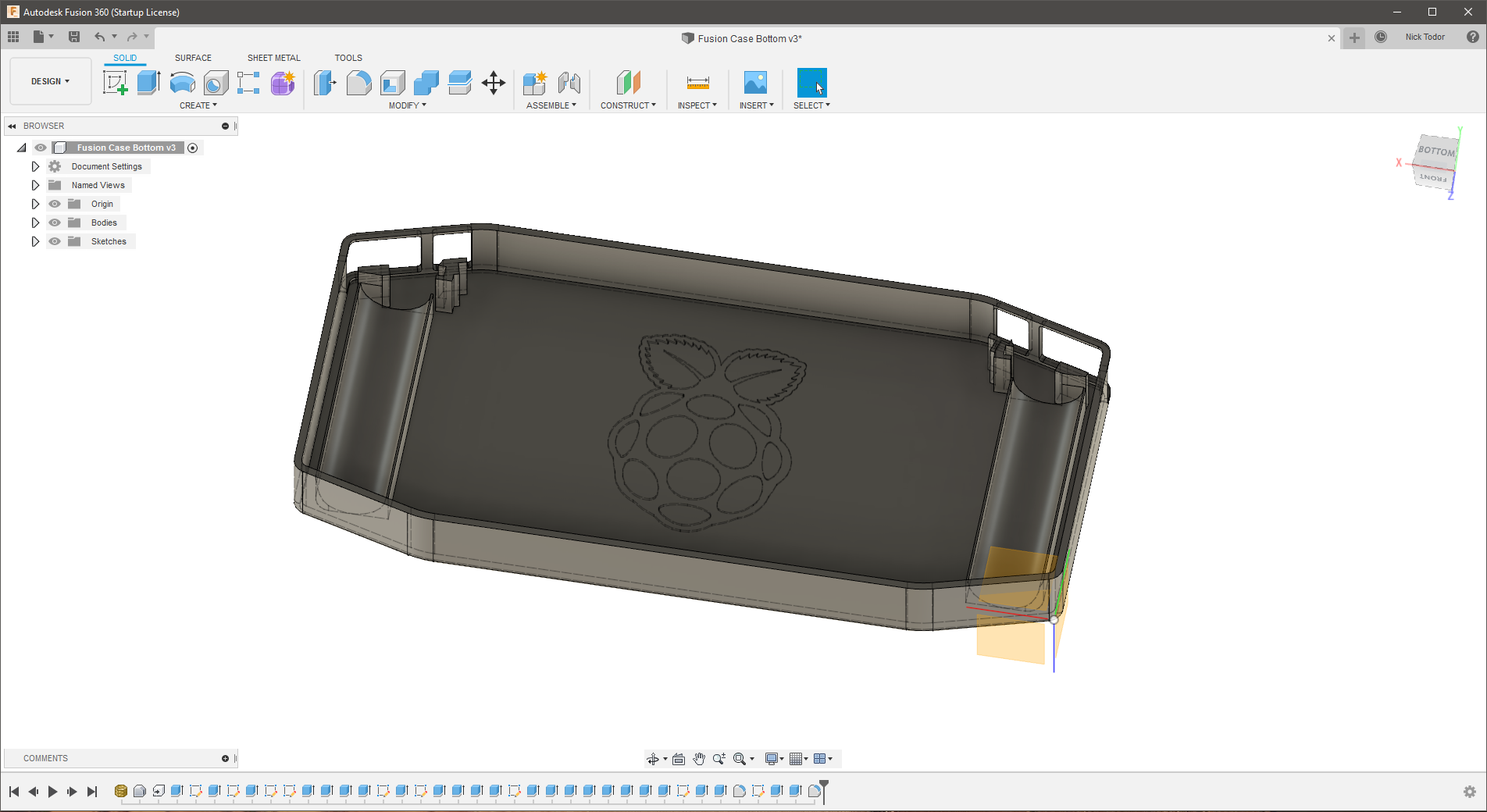Image resolution: width=1487 pixels, height=812 pixels.
Task: Play the timeline
Action: [x=52, y=792]
